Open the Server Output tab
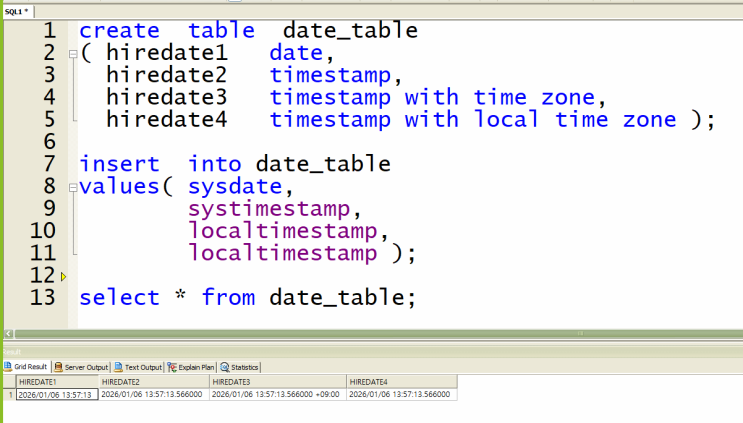The image size is (743, 423). click(x=81, y=367)
